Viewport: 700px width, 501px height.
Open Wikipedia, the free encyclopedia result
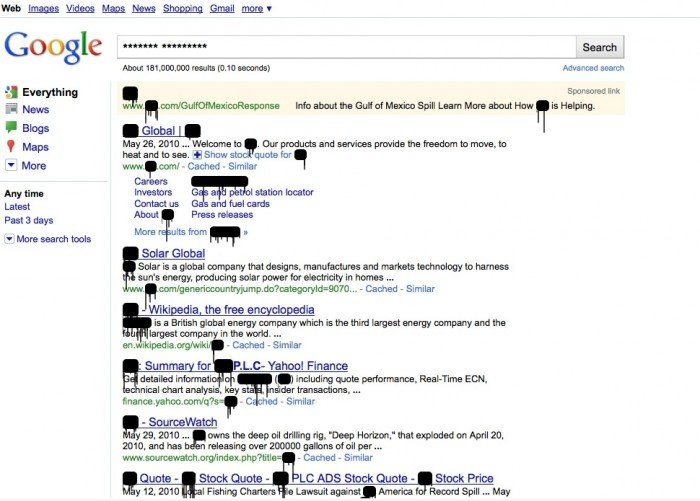coord(218,309)
